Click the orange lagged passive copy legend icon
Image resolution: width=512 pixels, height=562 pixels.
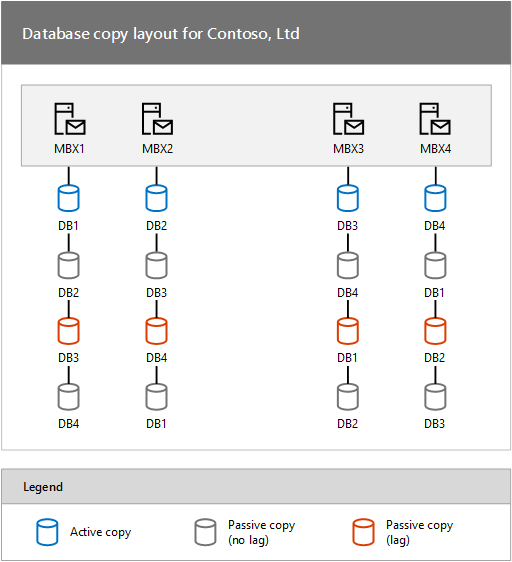(364, 532)
